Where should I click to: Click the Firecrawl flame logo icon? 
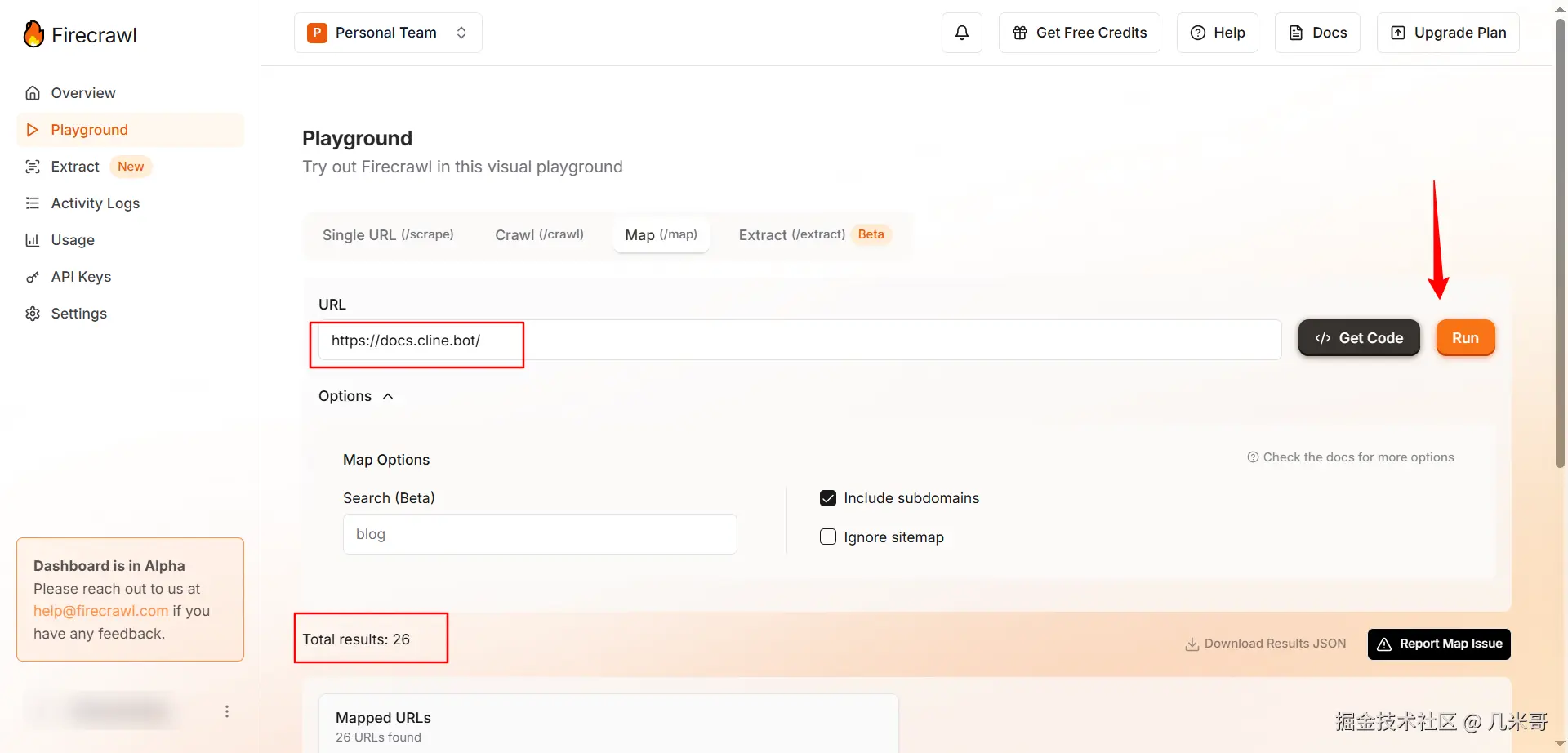[x=33, y=34]
